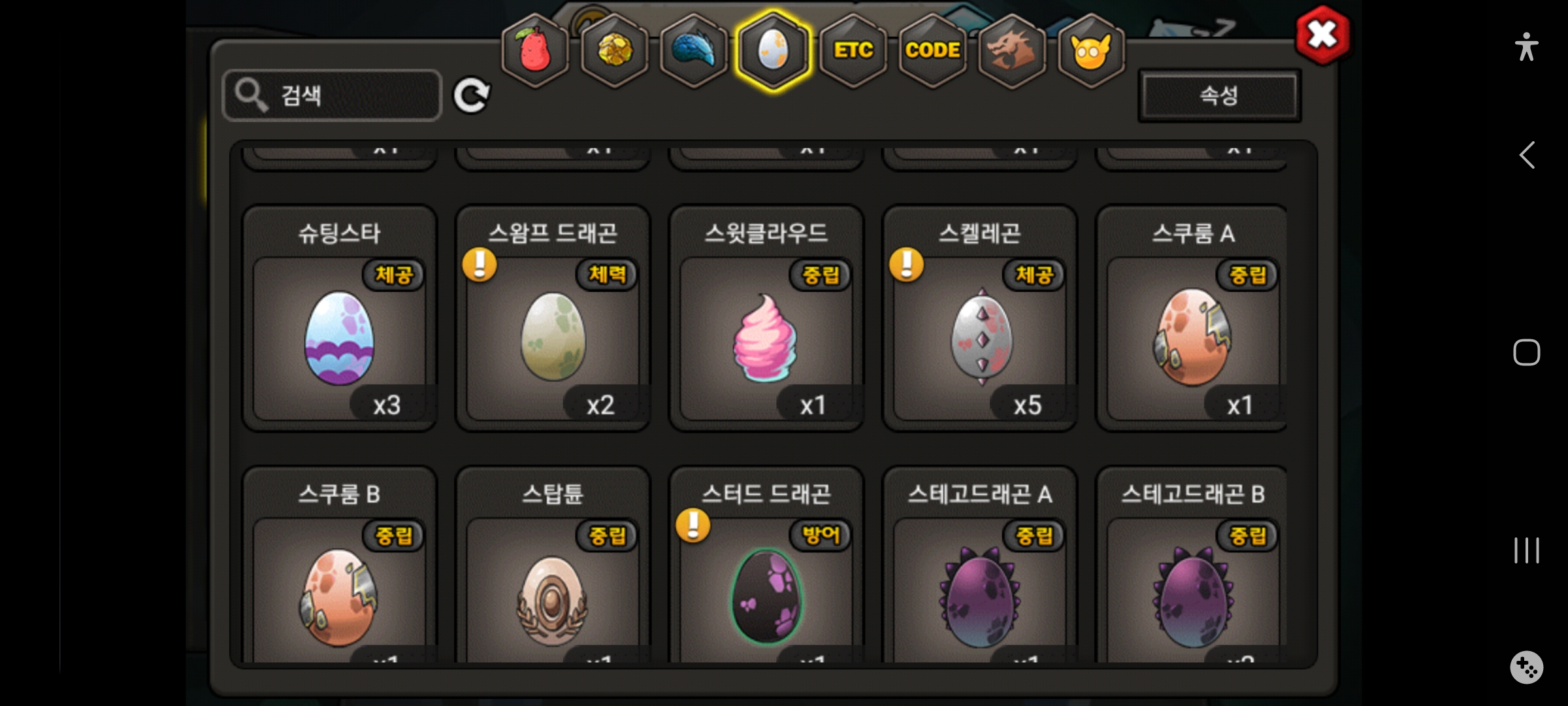
Task: Tap the Android back navigation arrow
Action: click(1527, 156)
